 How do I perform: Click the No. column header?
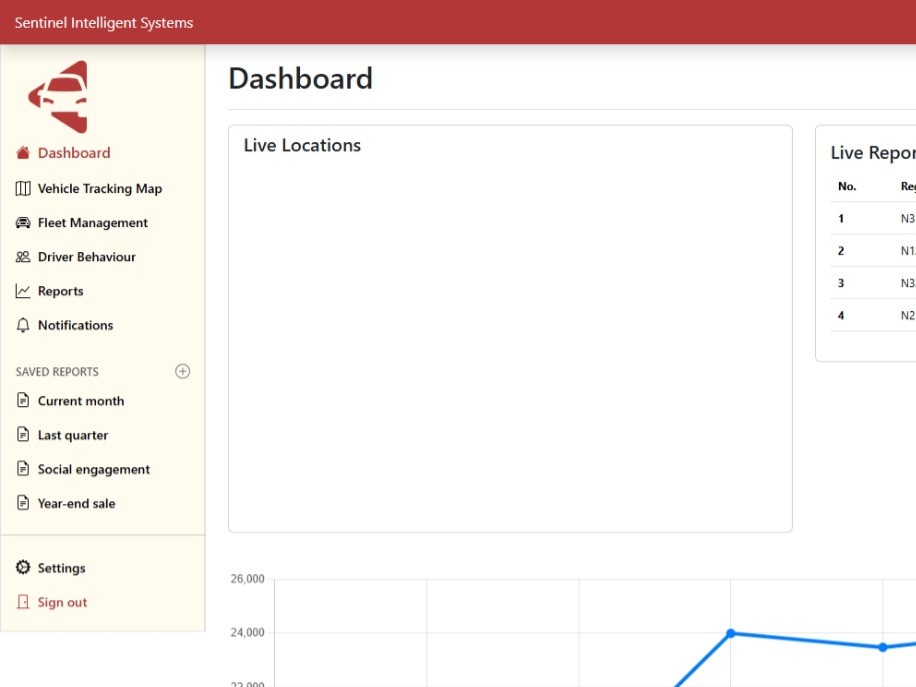coord(846,186)
